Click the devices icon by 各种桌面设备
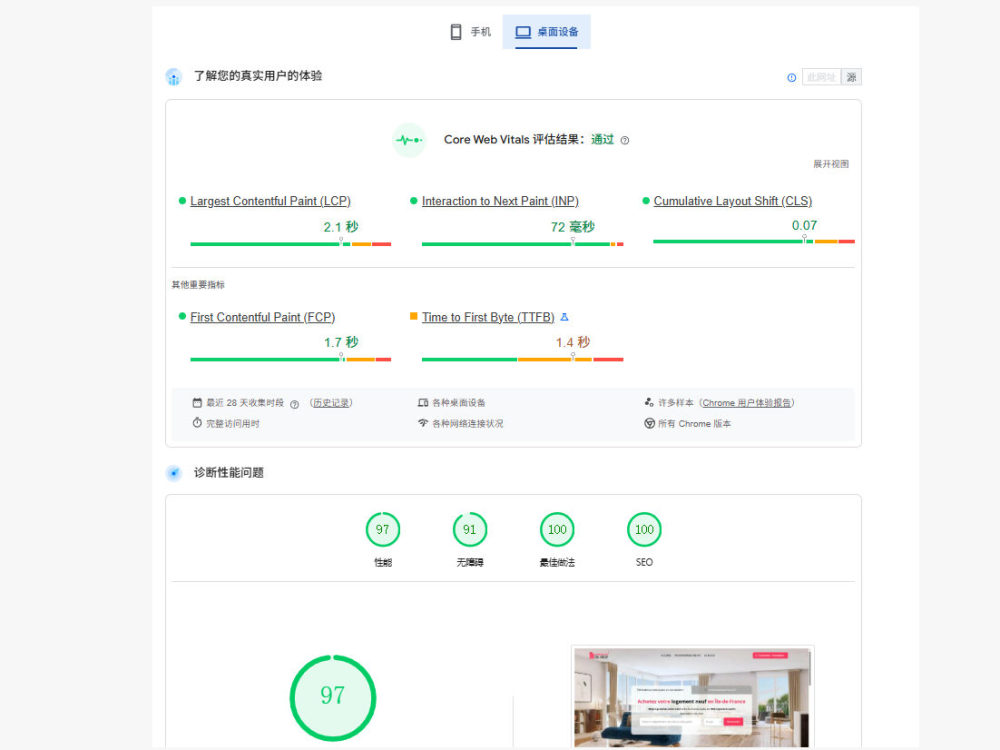 tap(423, 402)
